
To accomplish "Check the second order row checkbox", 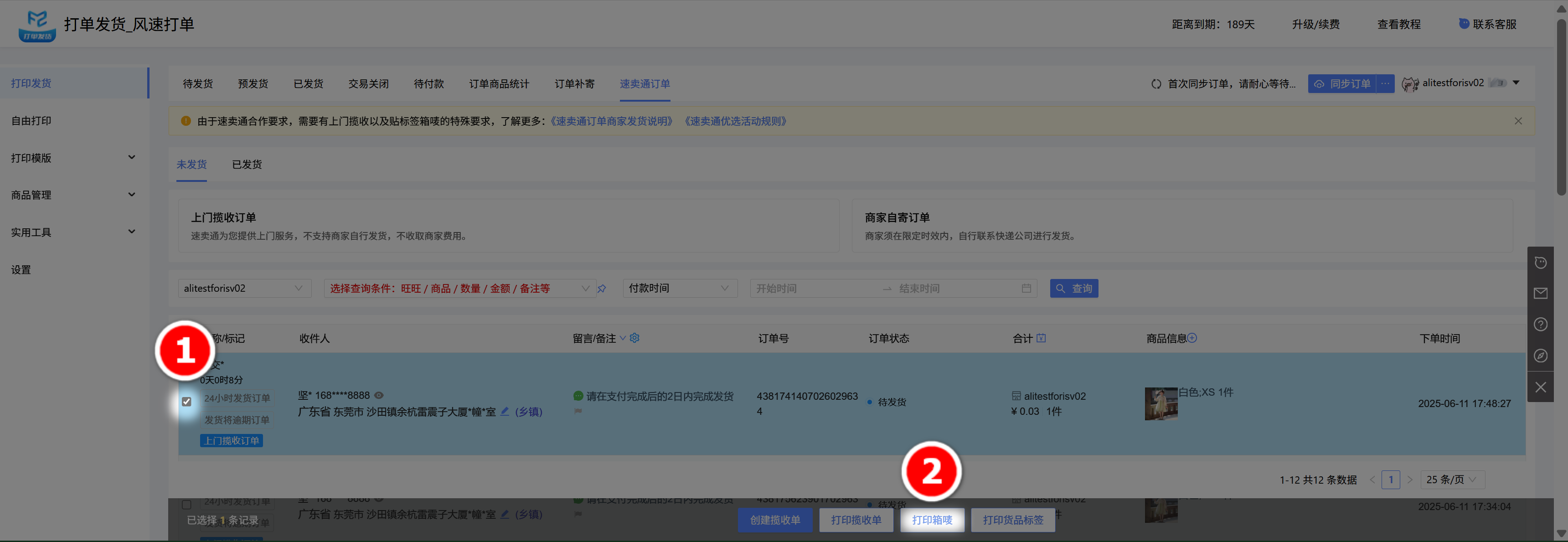I will (186, 505).
